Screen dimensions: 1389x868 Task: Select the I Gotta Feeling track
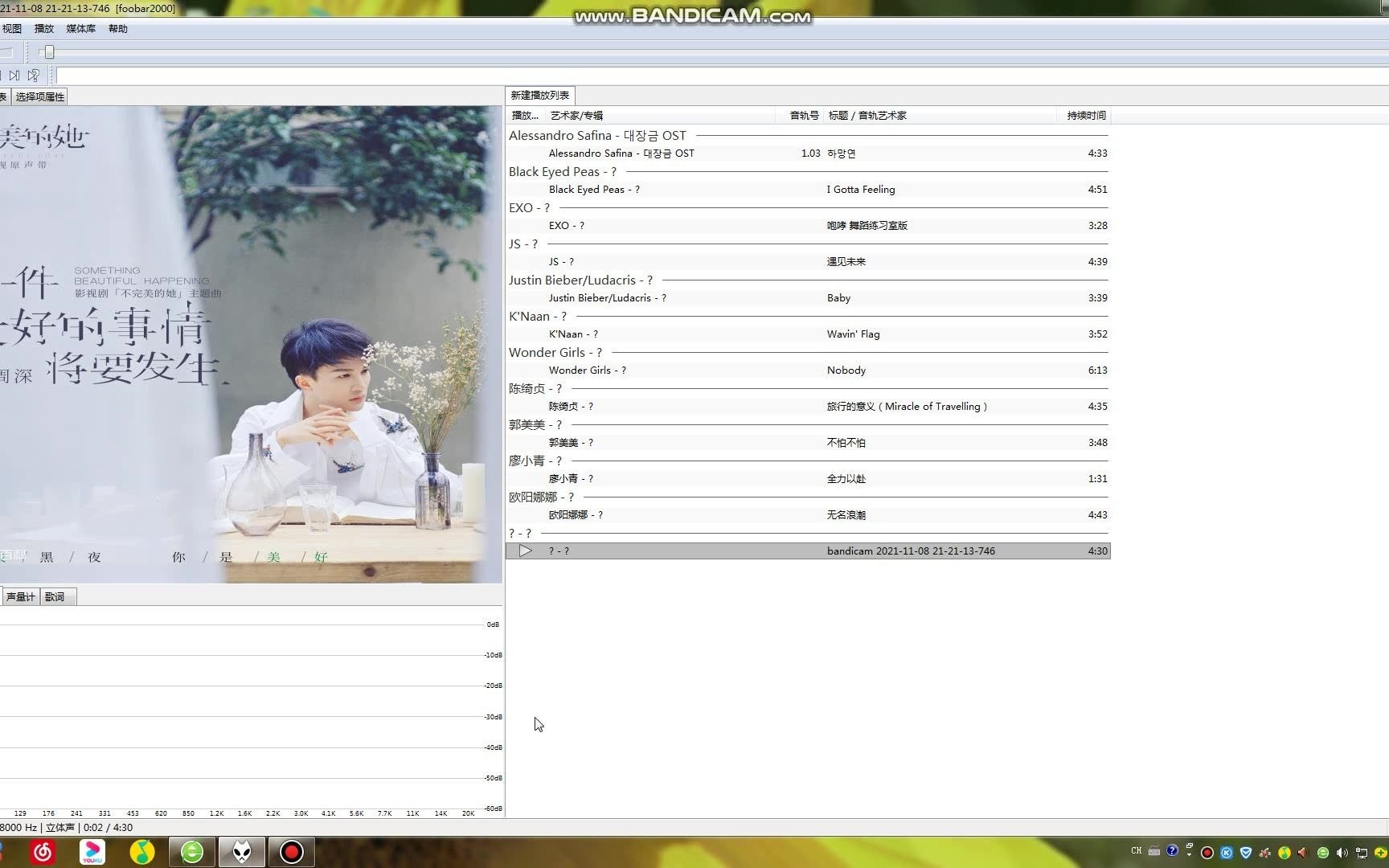click(x=808, y=189)
